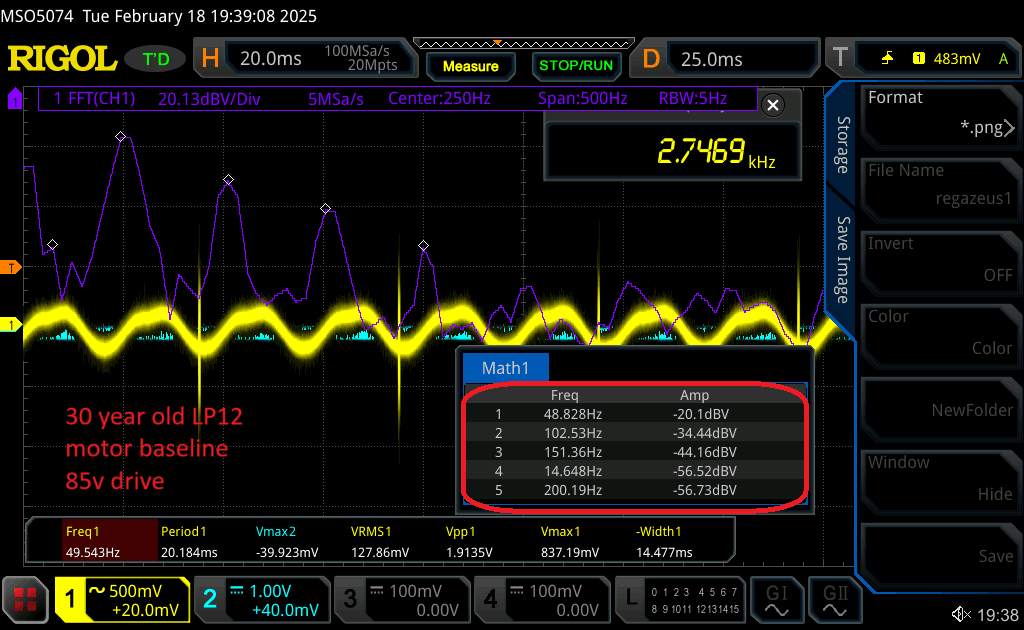Click the speaker sound icon
Image resolution: width=1024 pixels, height=630 pixels.
tap(961, 613)
